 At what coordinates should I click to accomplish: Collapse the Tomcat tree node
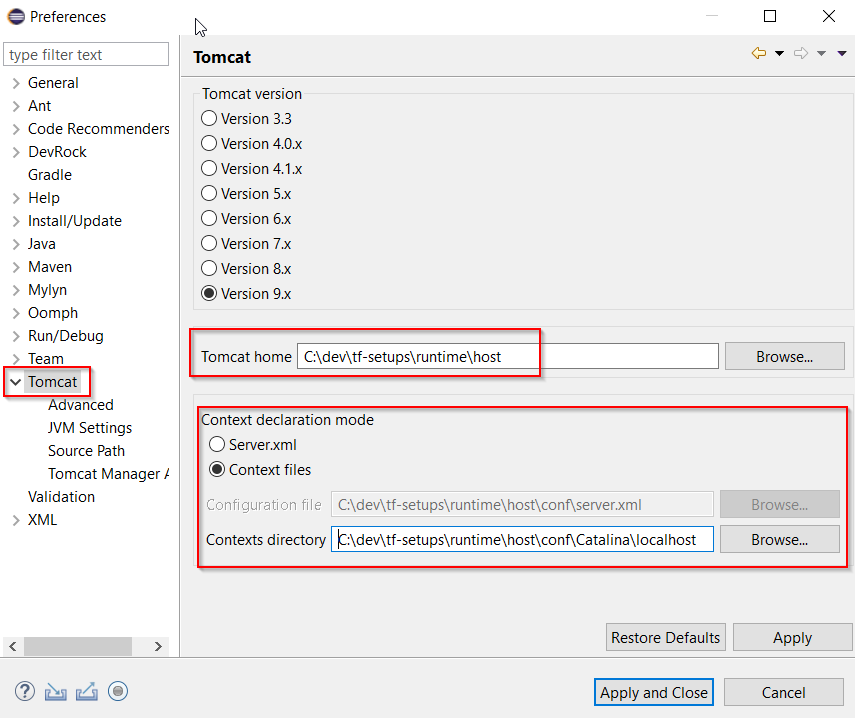(x=16, y=382)
